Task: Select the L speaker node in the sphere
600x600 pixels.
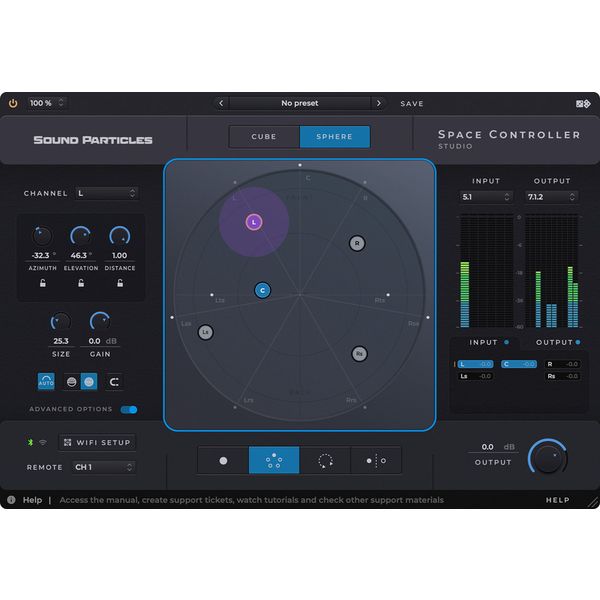Action: pos(254,222)
